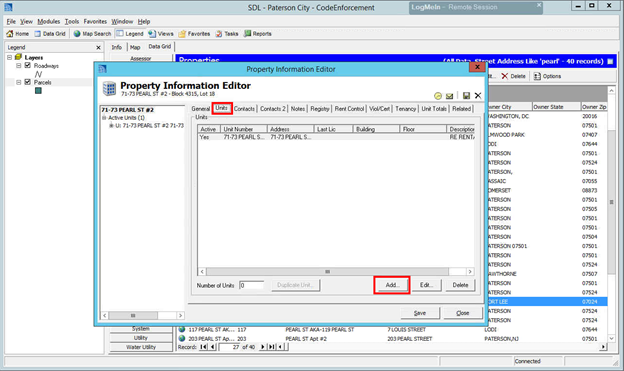Select the 71-73 PEARL unit row
Image resolution: width=624 pixels, height=371 pixels.
pyautogui.click(x=336, y=137)
